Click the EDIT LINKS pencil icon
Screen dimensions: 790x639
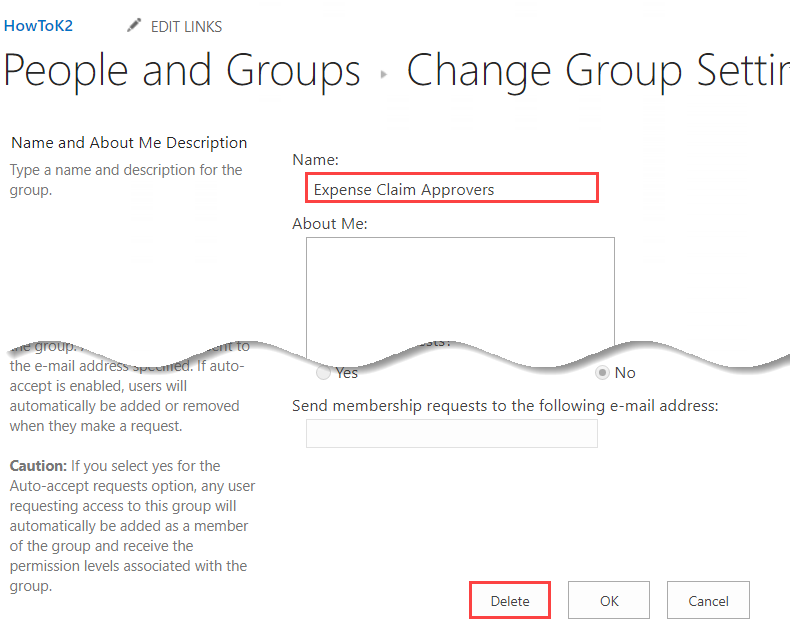pyautogui.click(x=134, y=25)
